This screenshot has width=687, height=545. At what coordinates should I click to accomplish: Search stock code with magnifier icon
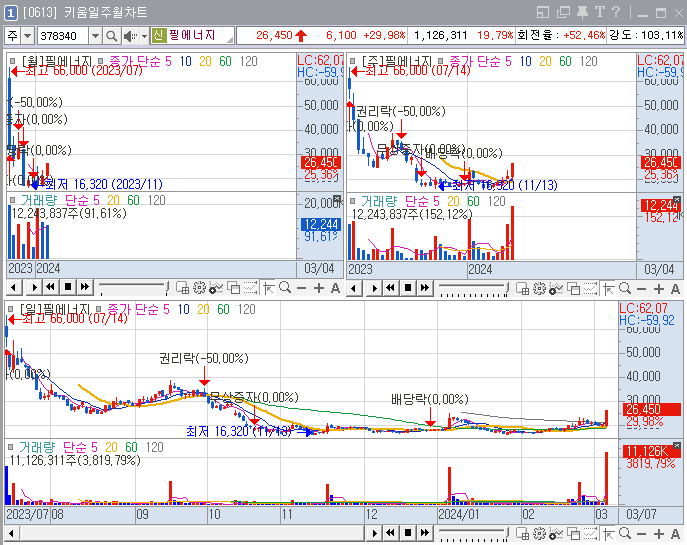pos(111,36)
